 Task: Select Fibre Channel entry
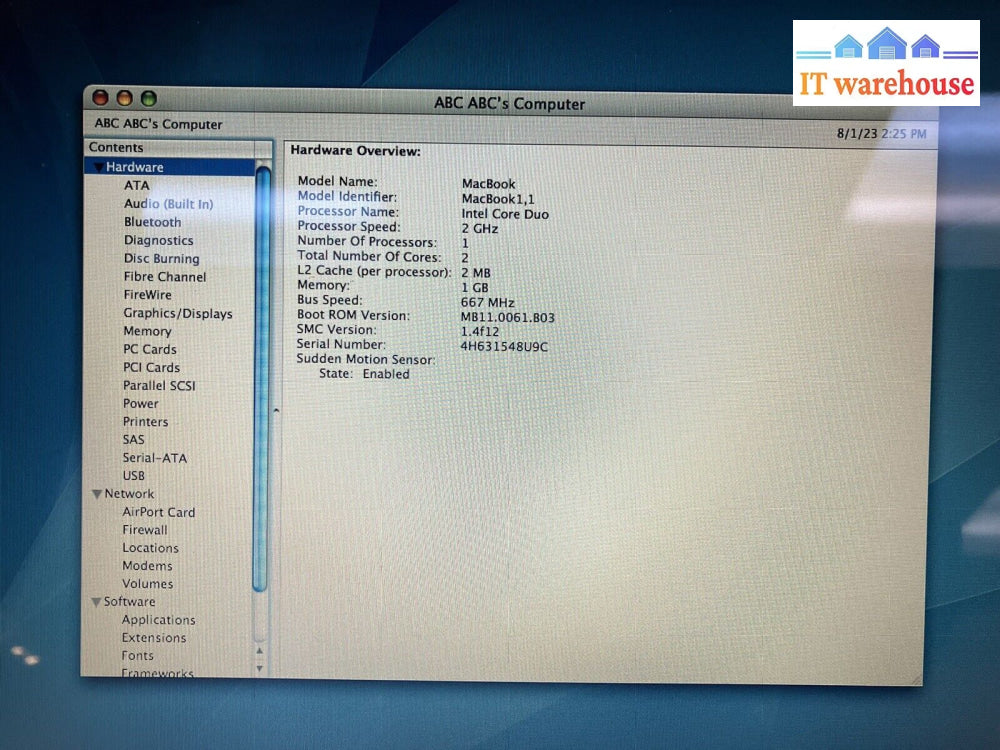[165, 277]
